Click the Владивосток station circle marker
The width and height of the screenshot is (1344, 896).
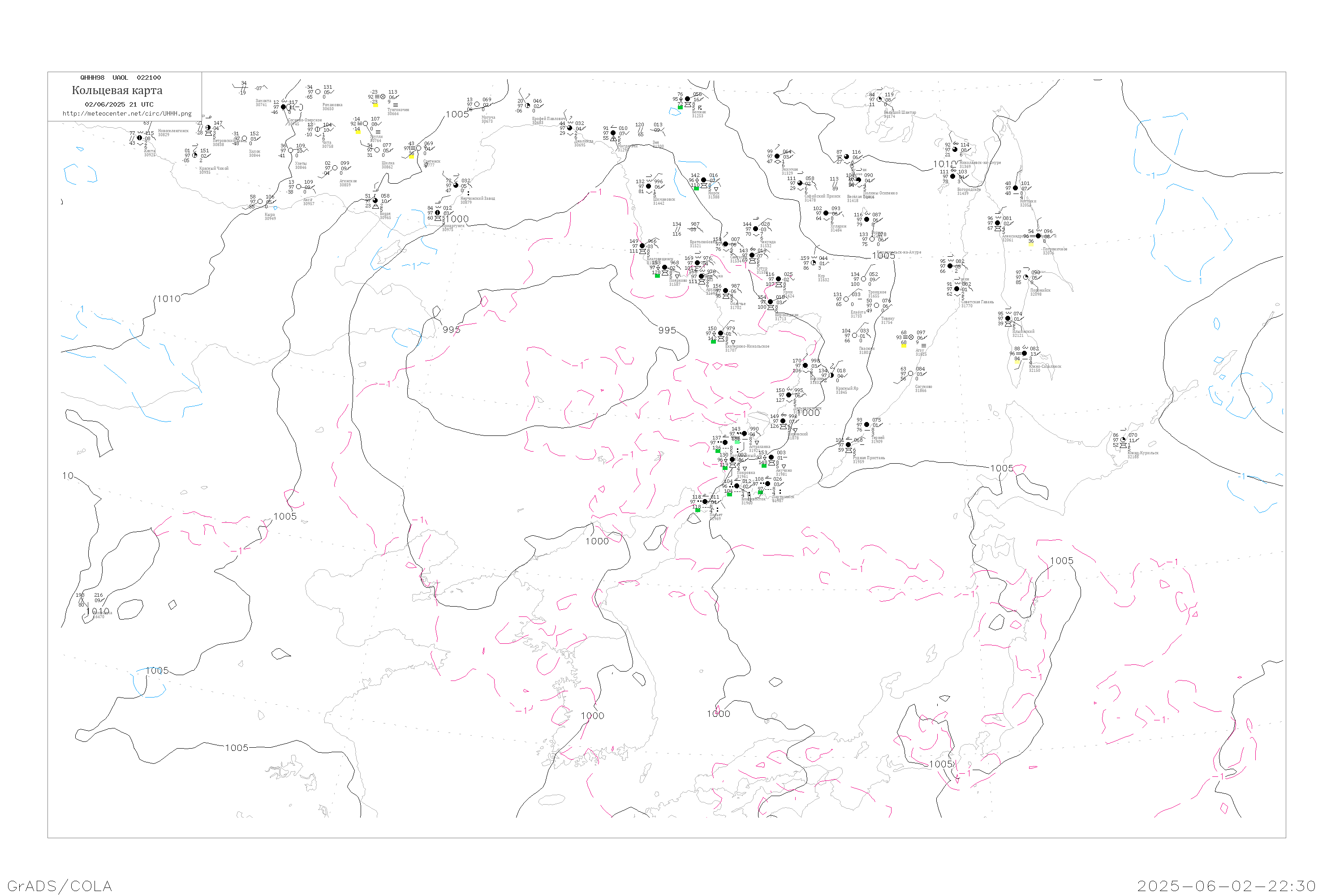tap(737, 486)
